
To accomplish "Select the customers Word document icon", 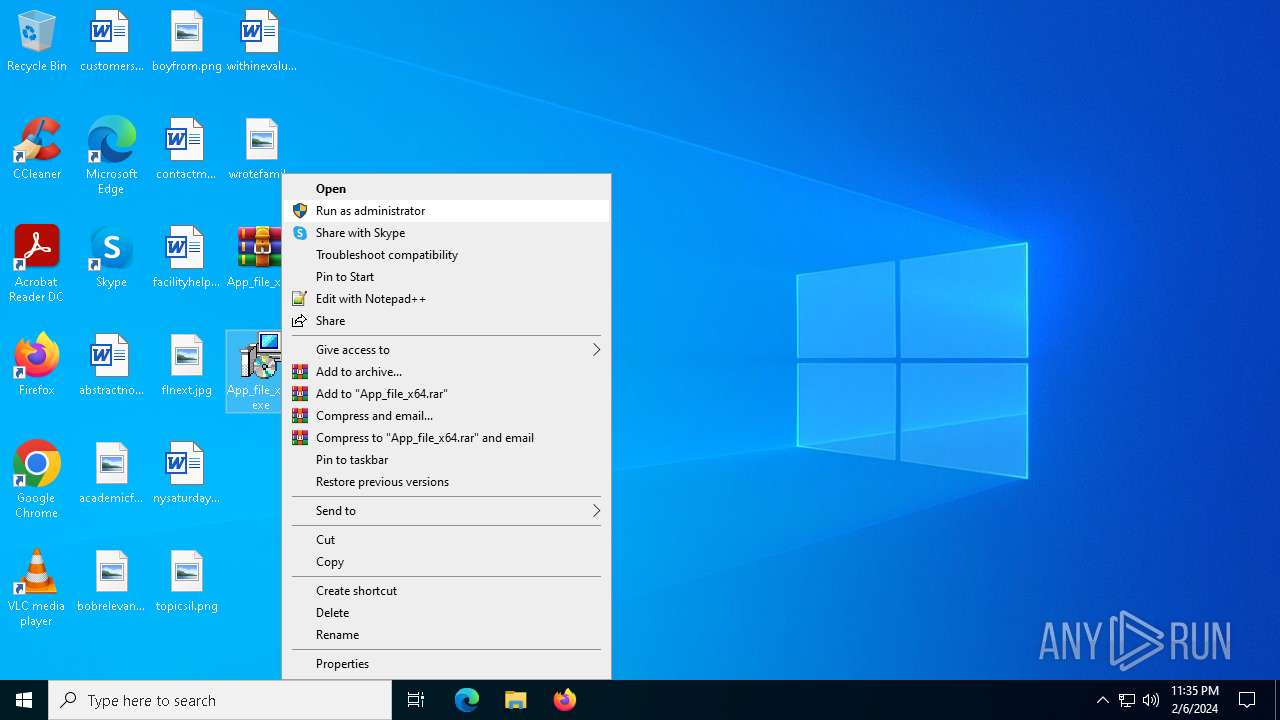I will 111,41.
